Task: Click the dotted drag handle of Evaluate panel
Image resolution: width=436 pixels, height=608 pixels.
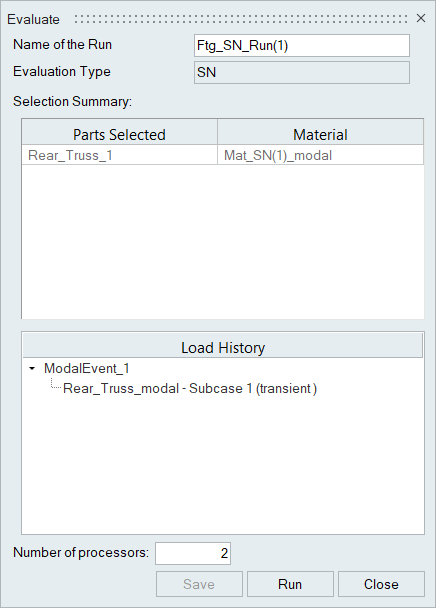Action: tap(241, 19)
